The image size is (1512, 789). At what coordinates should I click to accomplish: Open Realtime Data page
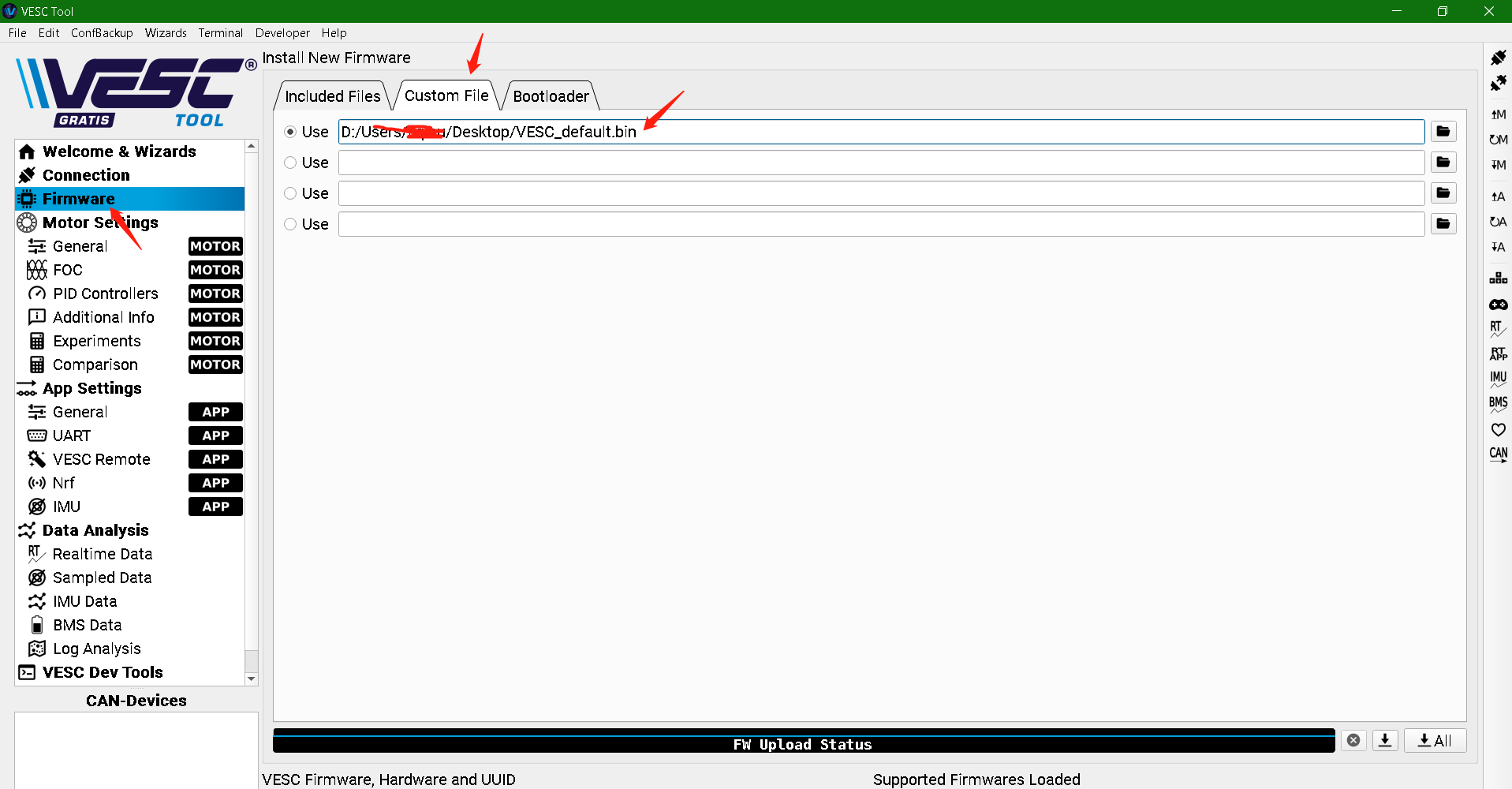tap(129, 554)
